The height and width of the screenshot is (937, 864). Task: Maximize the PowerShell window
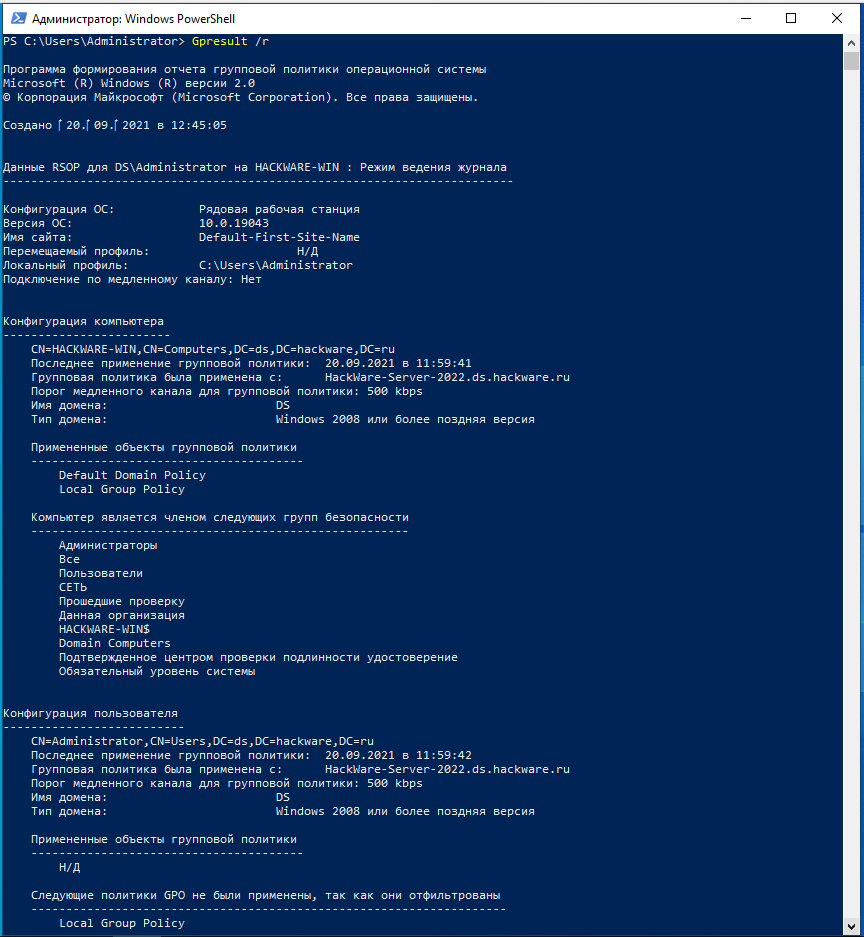pyautogui.click(x=792, y=18)
